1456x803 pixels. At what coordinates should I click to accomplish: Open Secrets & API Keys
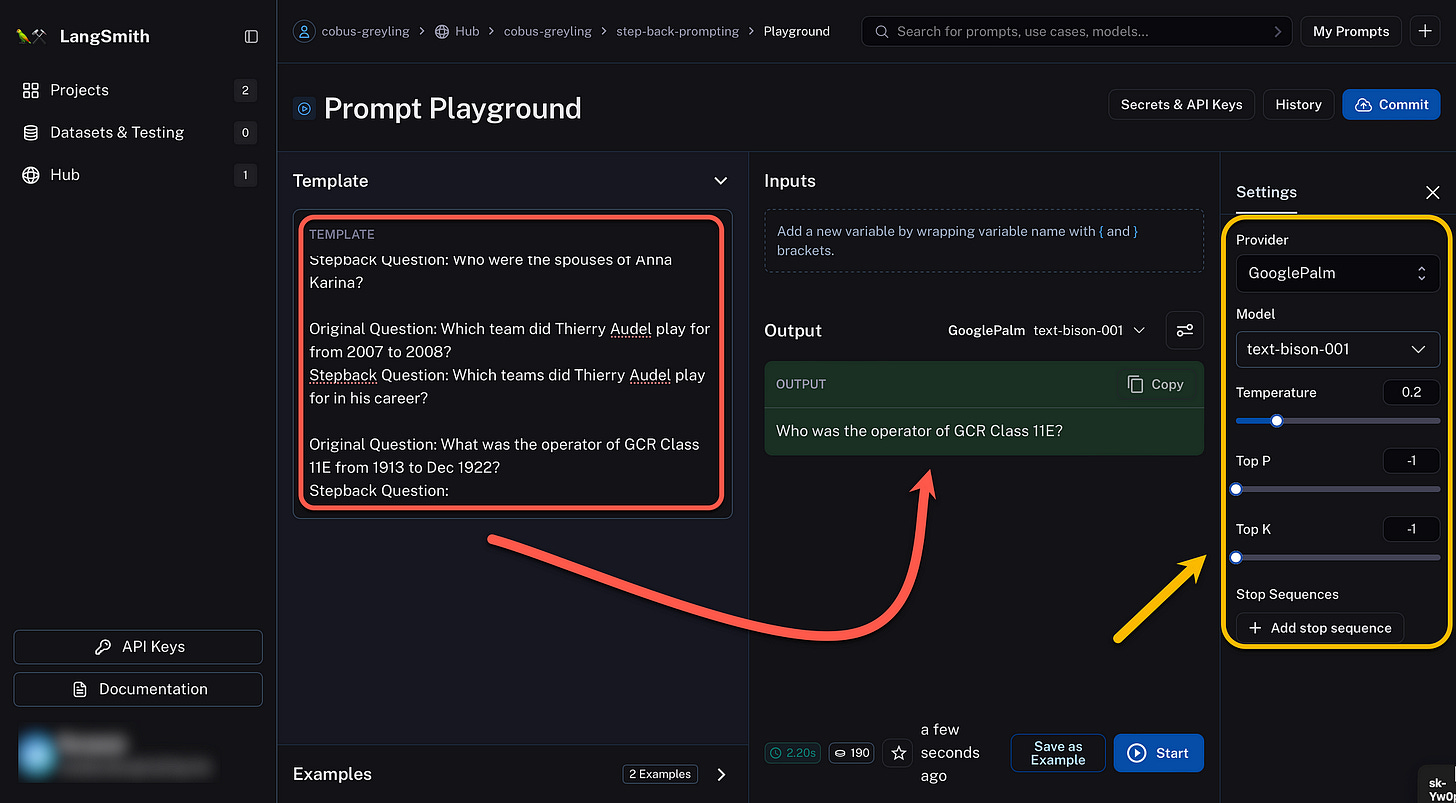[x=1181, y=104]
